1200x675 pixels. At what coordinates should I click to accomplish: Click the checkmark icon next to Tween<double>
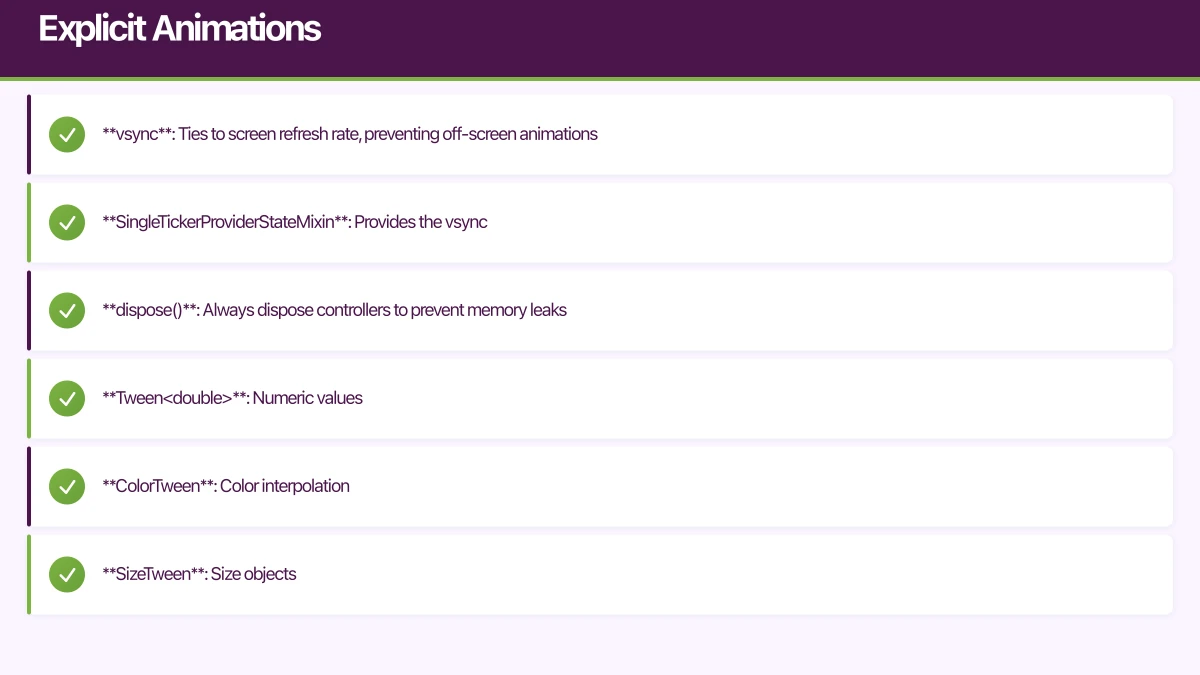pos(67,398)
